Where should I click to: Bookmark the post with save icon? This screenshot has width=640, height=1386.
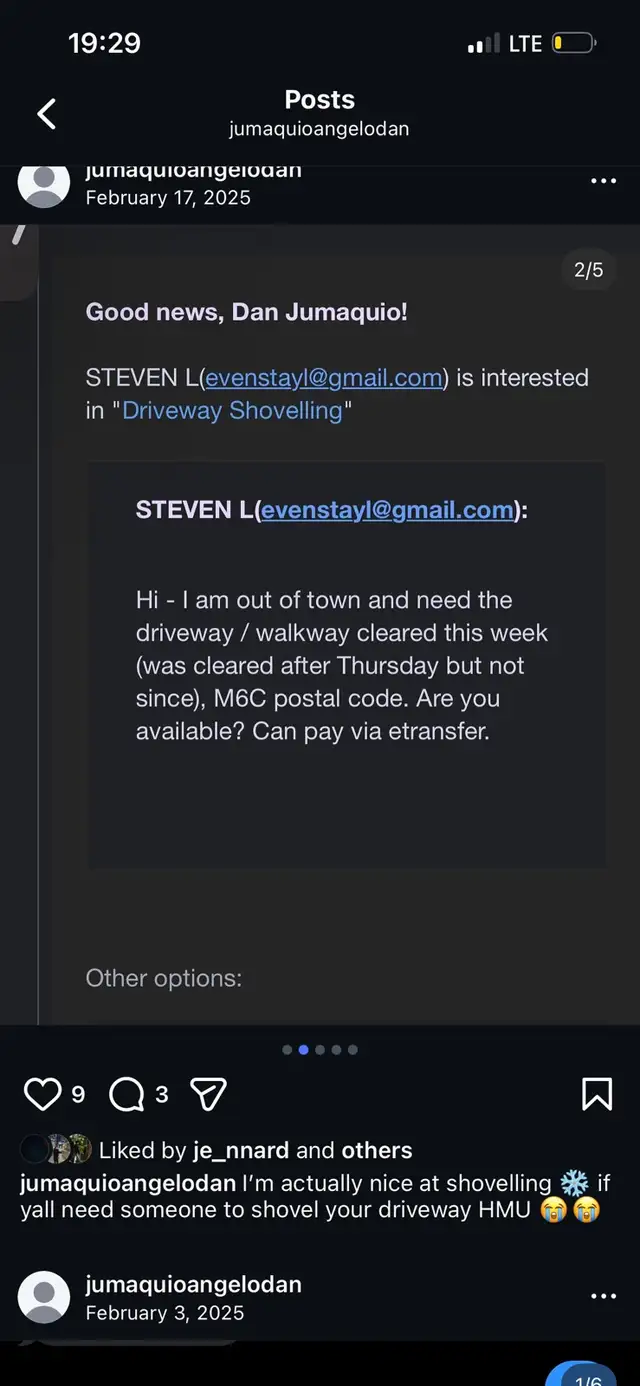597,1095
